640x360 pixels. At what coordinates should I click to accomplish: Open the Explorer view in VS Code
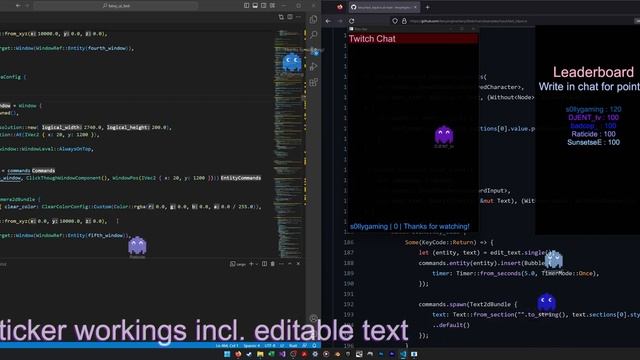pyautogui.click(x=313, y=19)
